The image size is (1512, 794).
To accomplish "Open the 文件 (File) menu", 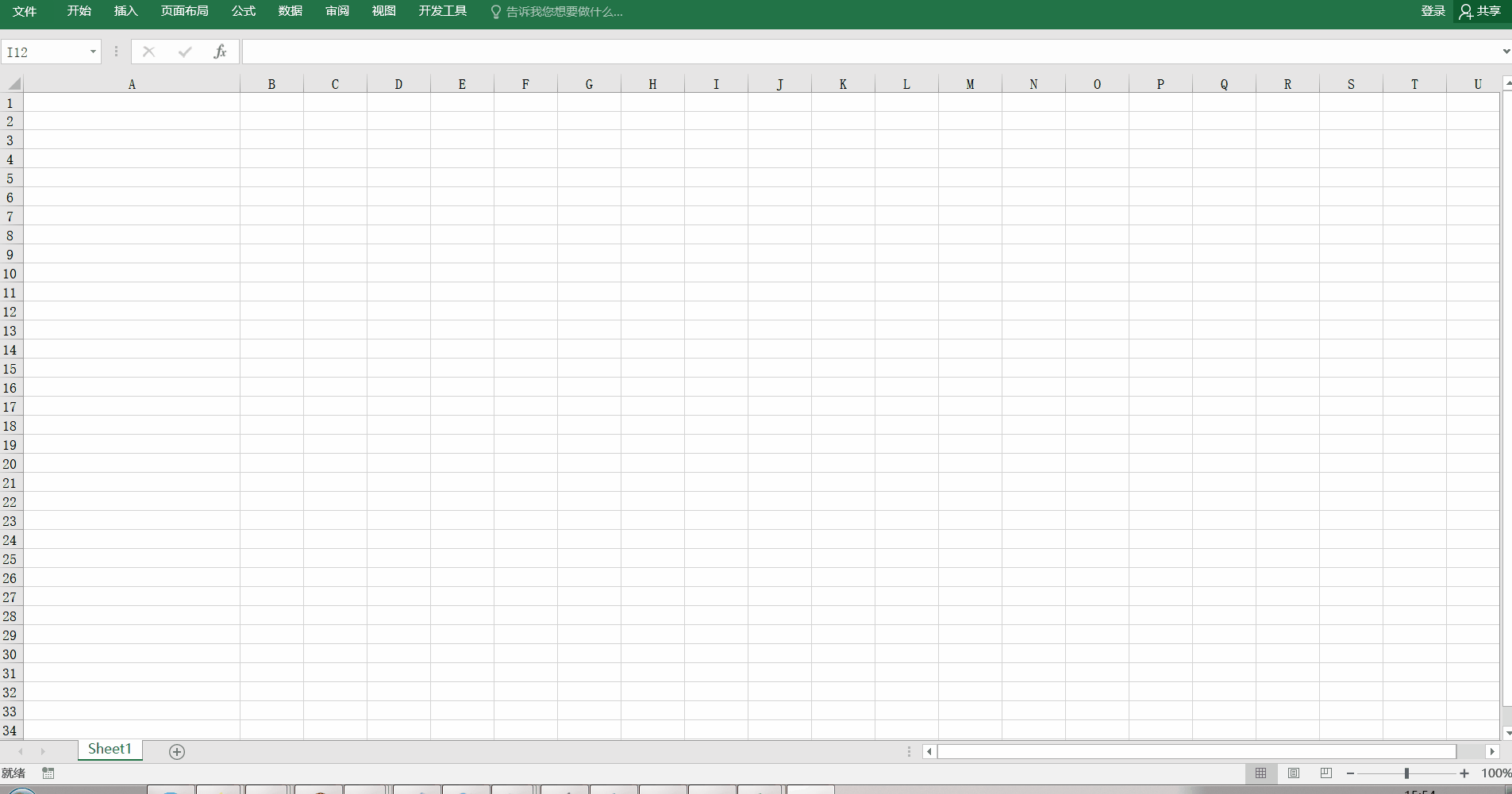I will [x=25, y=11].
